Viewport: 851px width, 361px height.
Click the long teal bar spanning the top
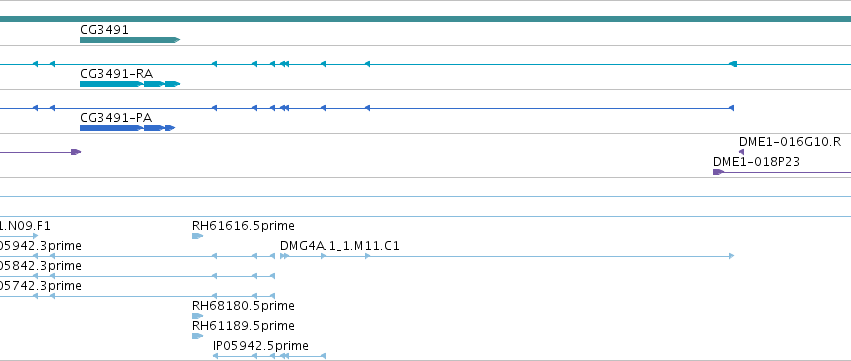tap(426, 19)
